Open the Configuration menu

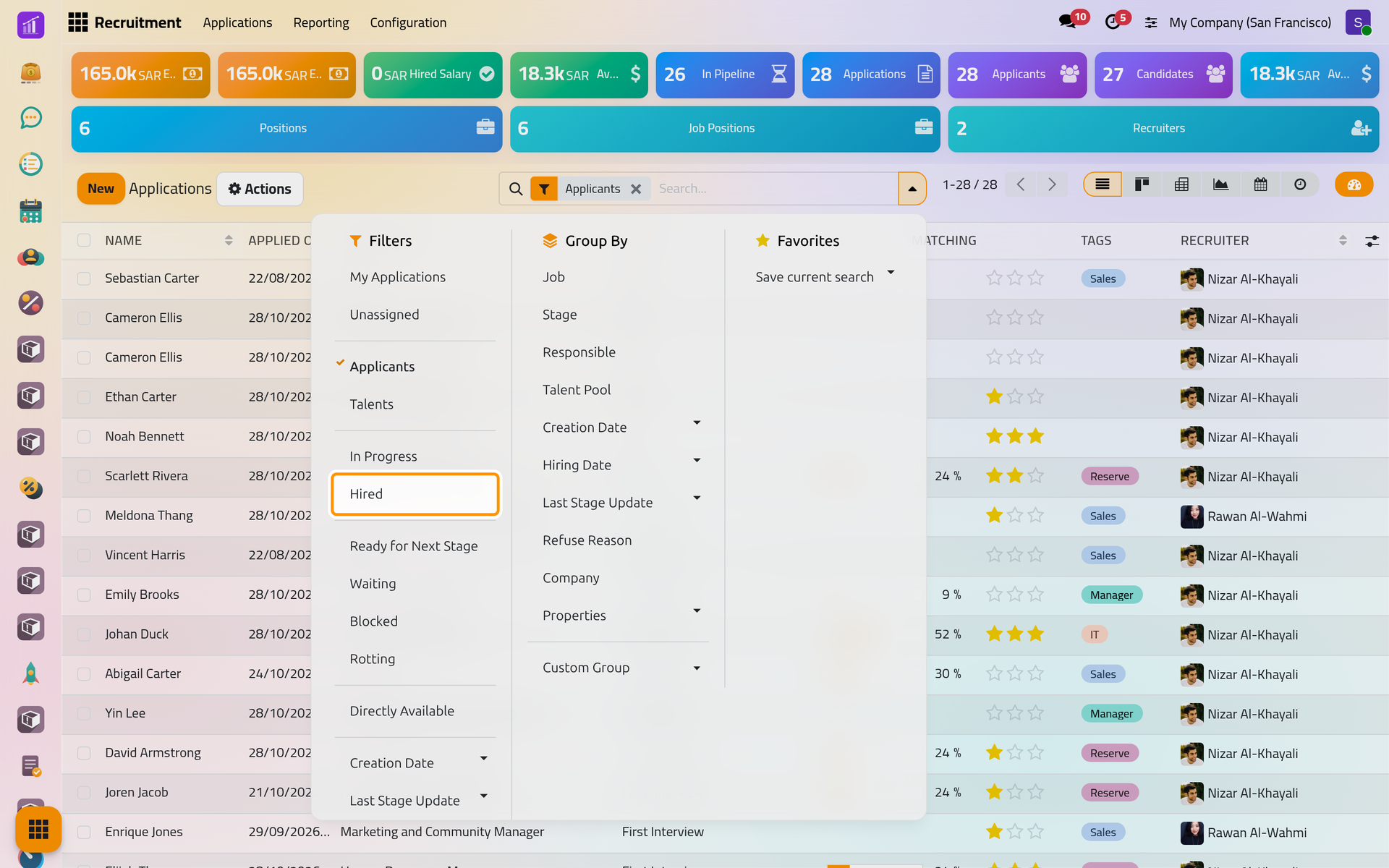point(408,22)
